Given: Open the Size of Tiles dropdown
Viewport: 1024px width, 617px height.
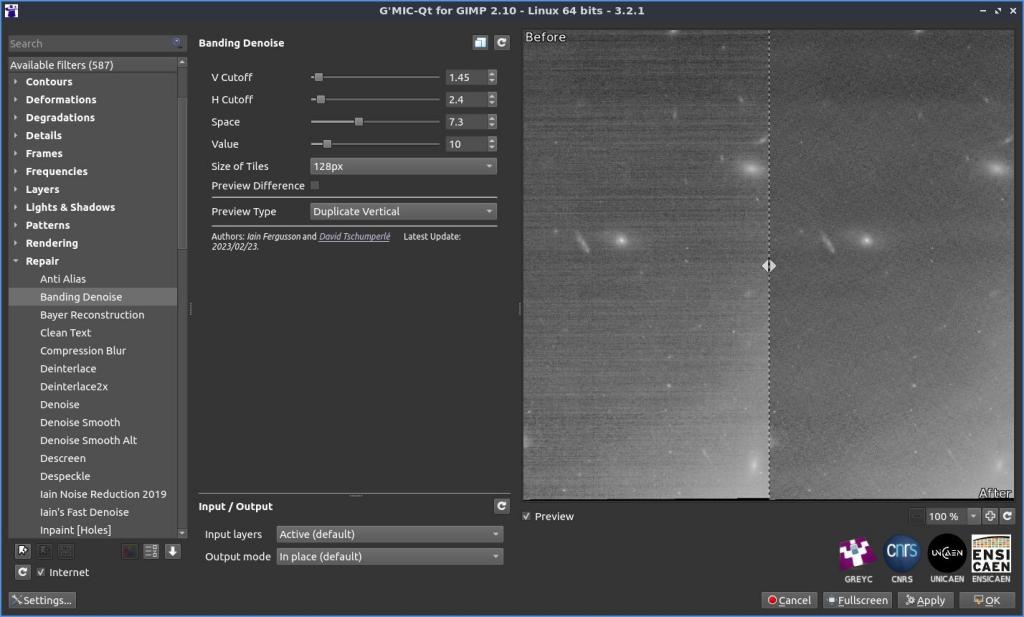Looking at the screenshot, I should [403, 166].
